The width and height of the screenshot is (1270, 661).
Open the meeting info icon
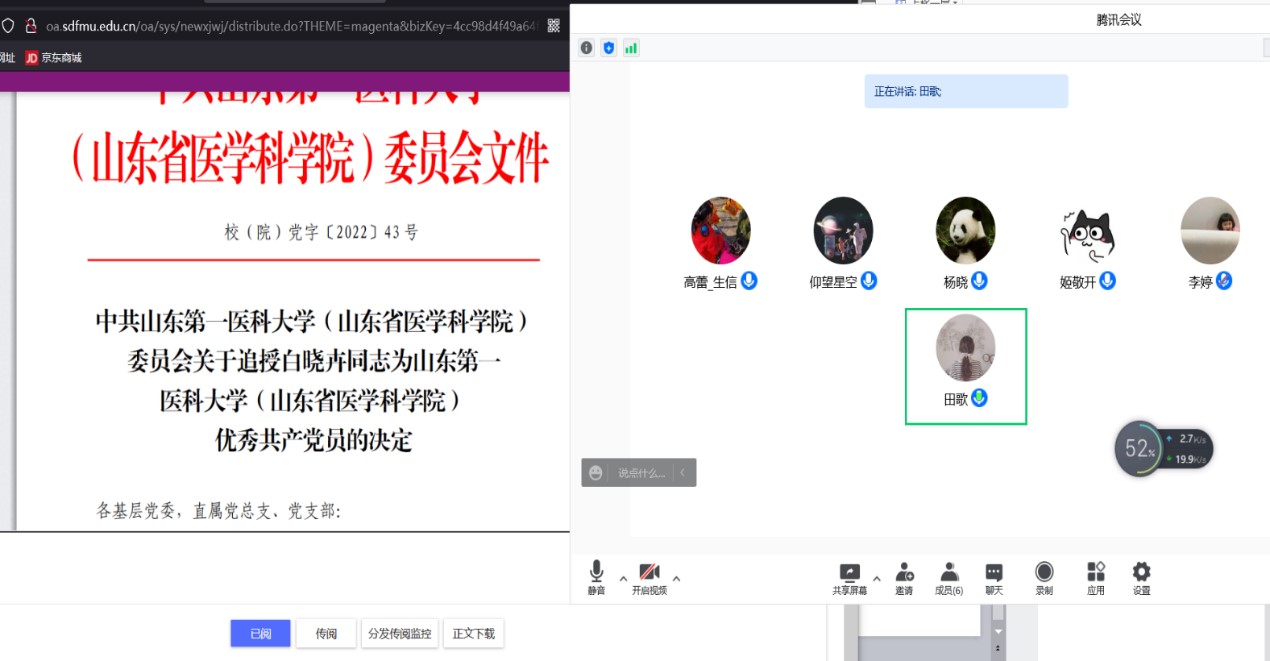586,48
